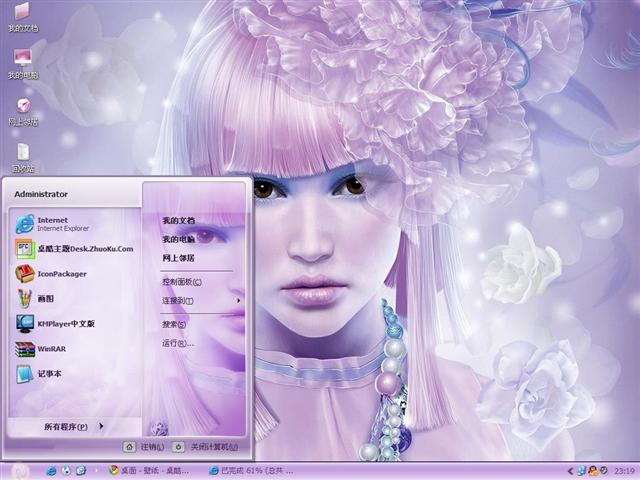Click QQ penguin tray icon
Screen dimensions: 640x480
tap(593, 471)
